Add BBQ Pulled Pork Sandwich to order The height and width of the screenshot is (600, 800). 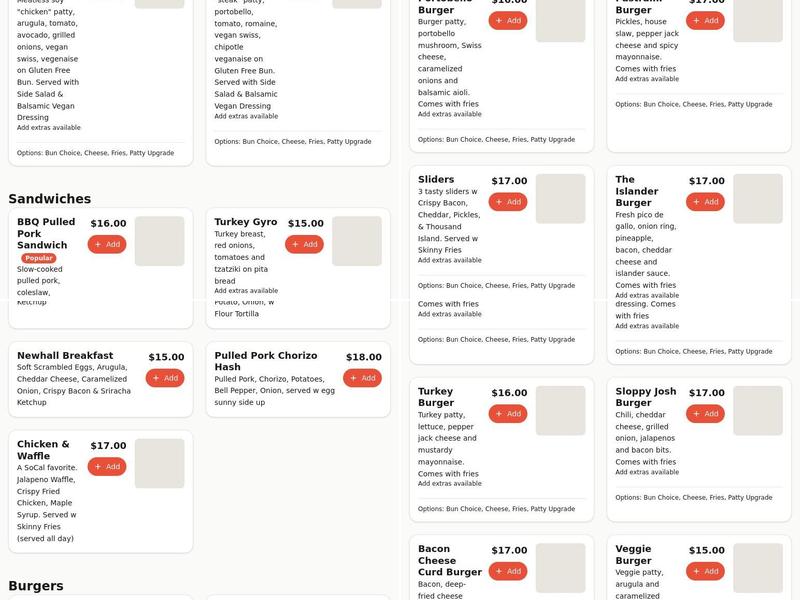(x=107, y=244)
